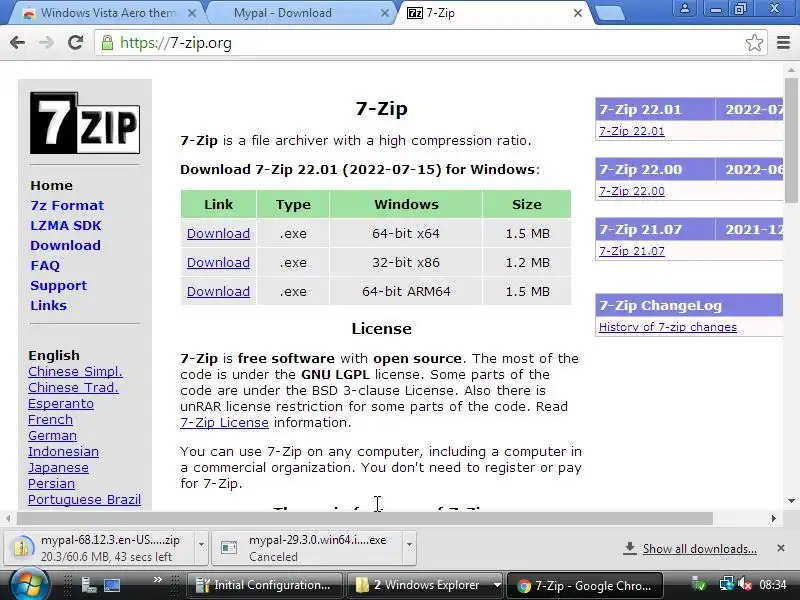Switch language to Chinese Simpl.
This screenshot has height=600, width=800.
[x=75, y=371]
